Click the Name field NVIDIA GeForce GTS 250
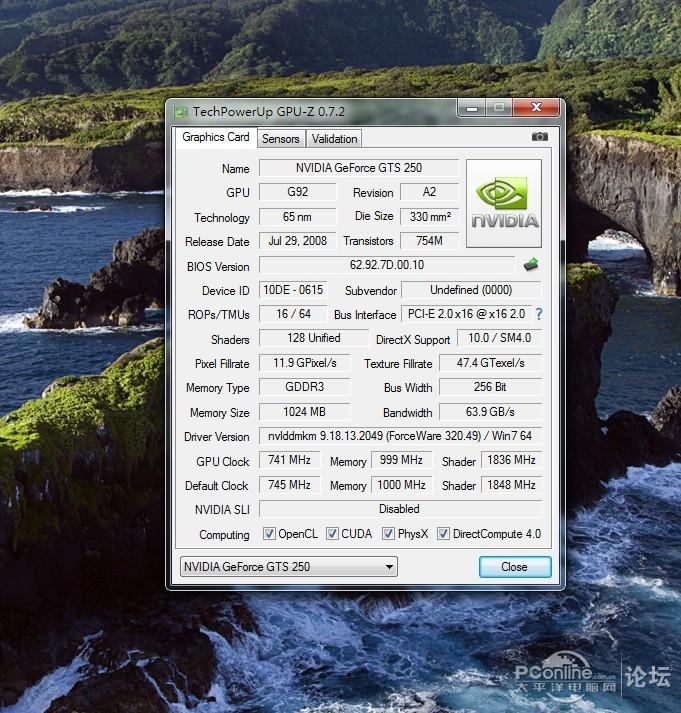The width and height of the screenshot is (681, 713). 359,168
